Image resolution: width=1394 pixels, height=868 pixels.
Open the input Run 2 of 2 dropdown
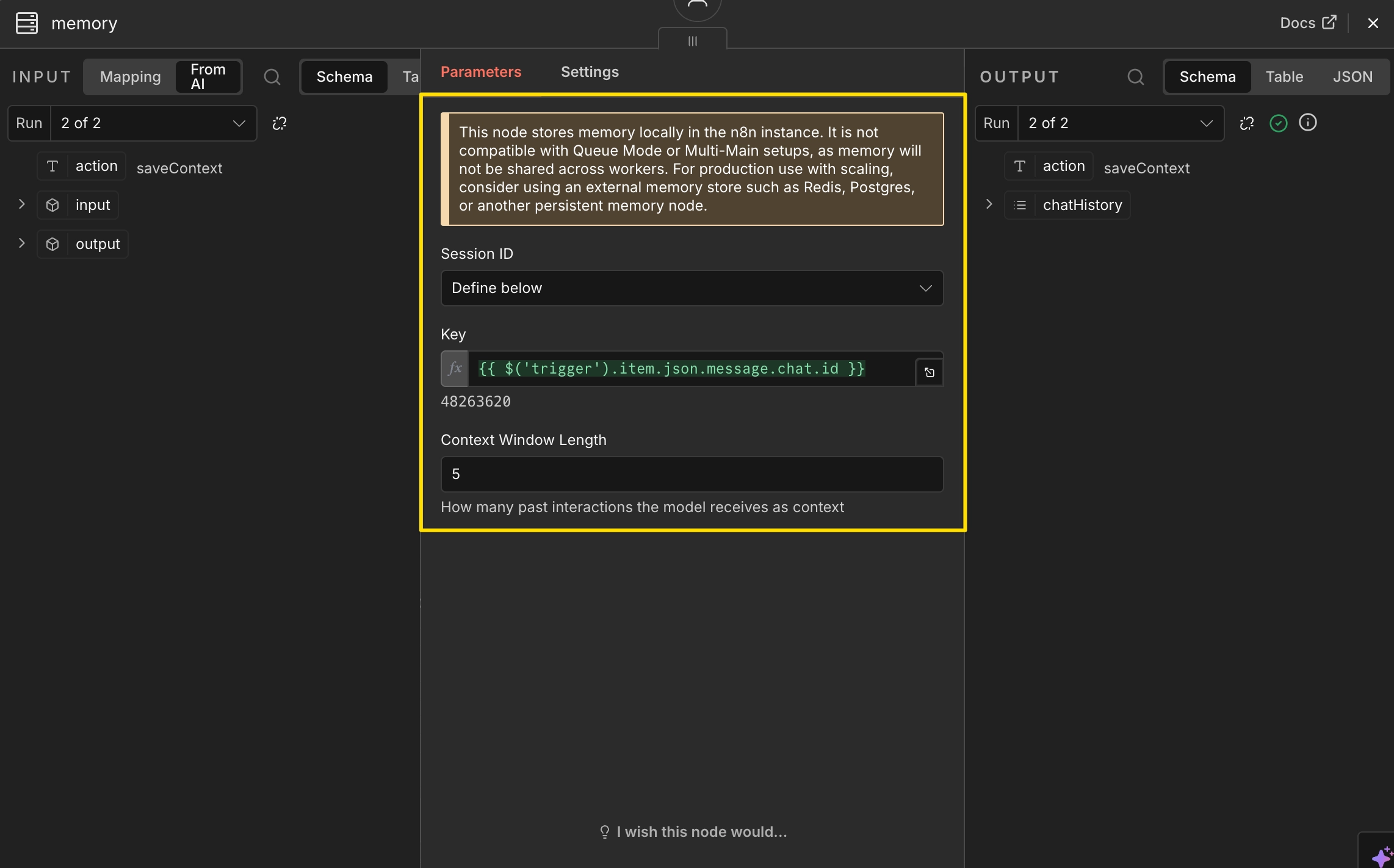[x=153, y=123]
